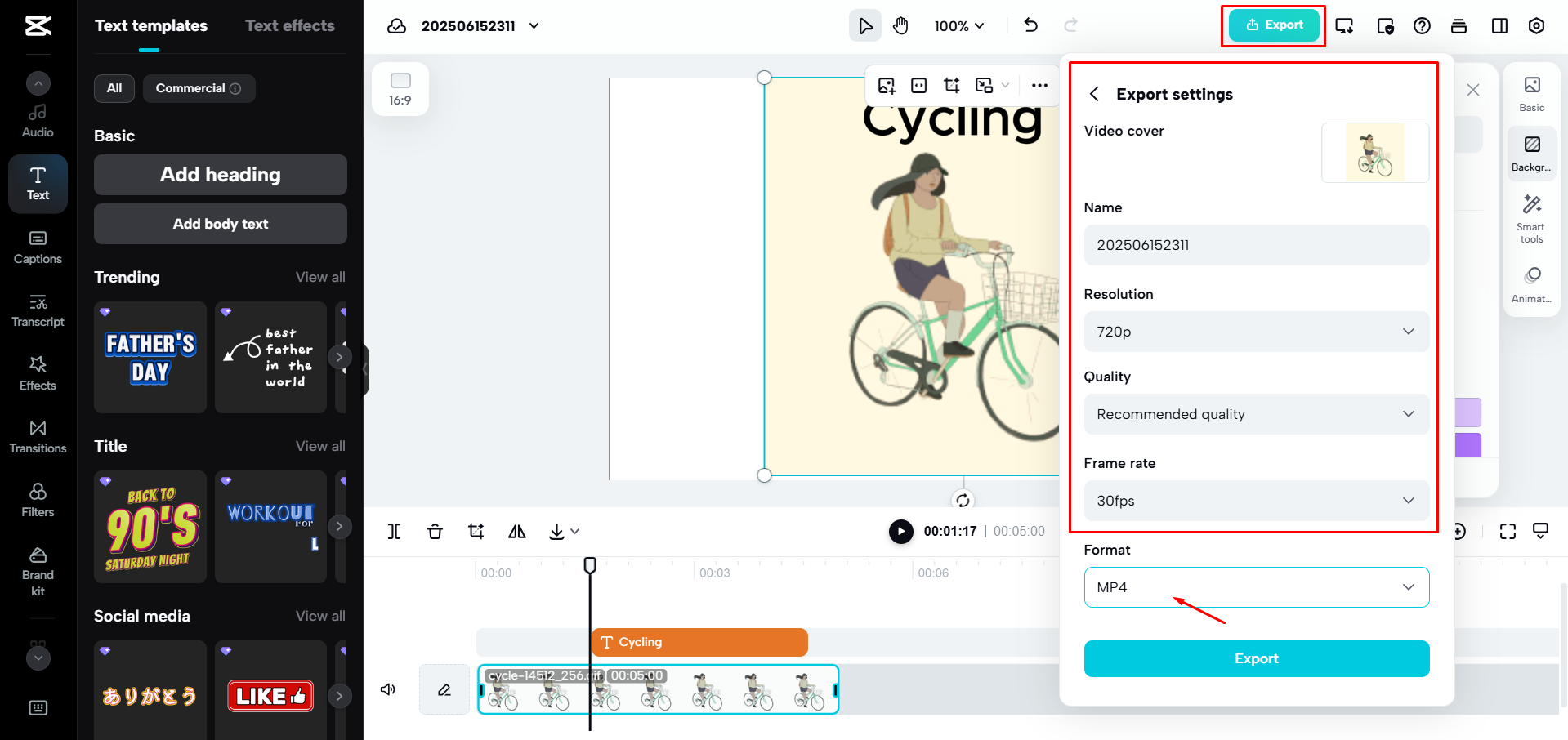The width and height of the screenshot is (1568, 740).
Task: Select the All filter in Text templates
Action: pyautogui.click(x=114, y=88)
